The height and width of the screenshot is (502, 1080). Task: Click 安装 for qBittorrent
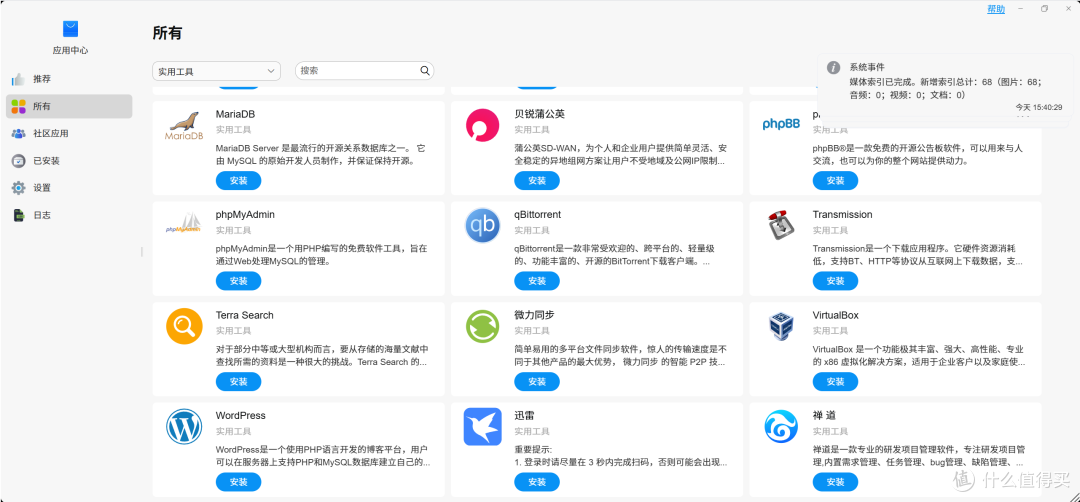click(x=537, y=281)
